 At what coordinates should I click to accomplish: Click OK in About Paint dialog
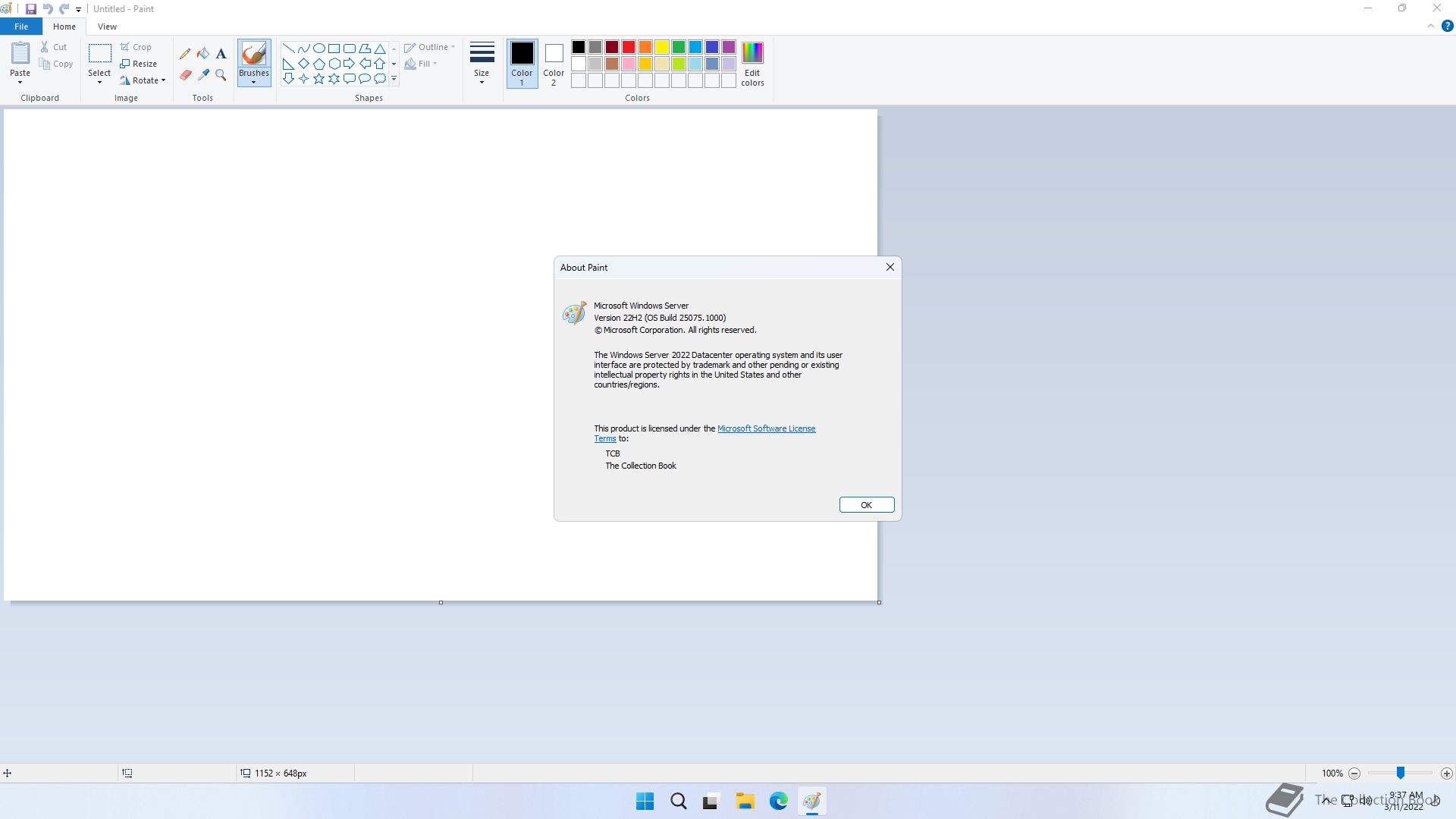(867, 505)
